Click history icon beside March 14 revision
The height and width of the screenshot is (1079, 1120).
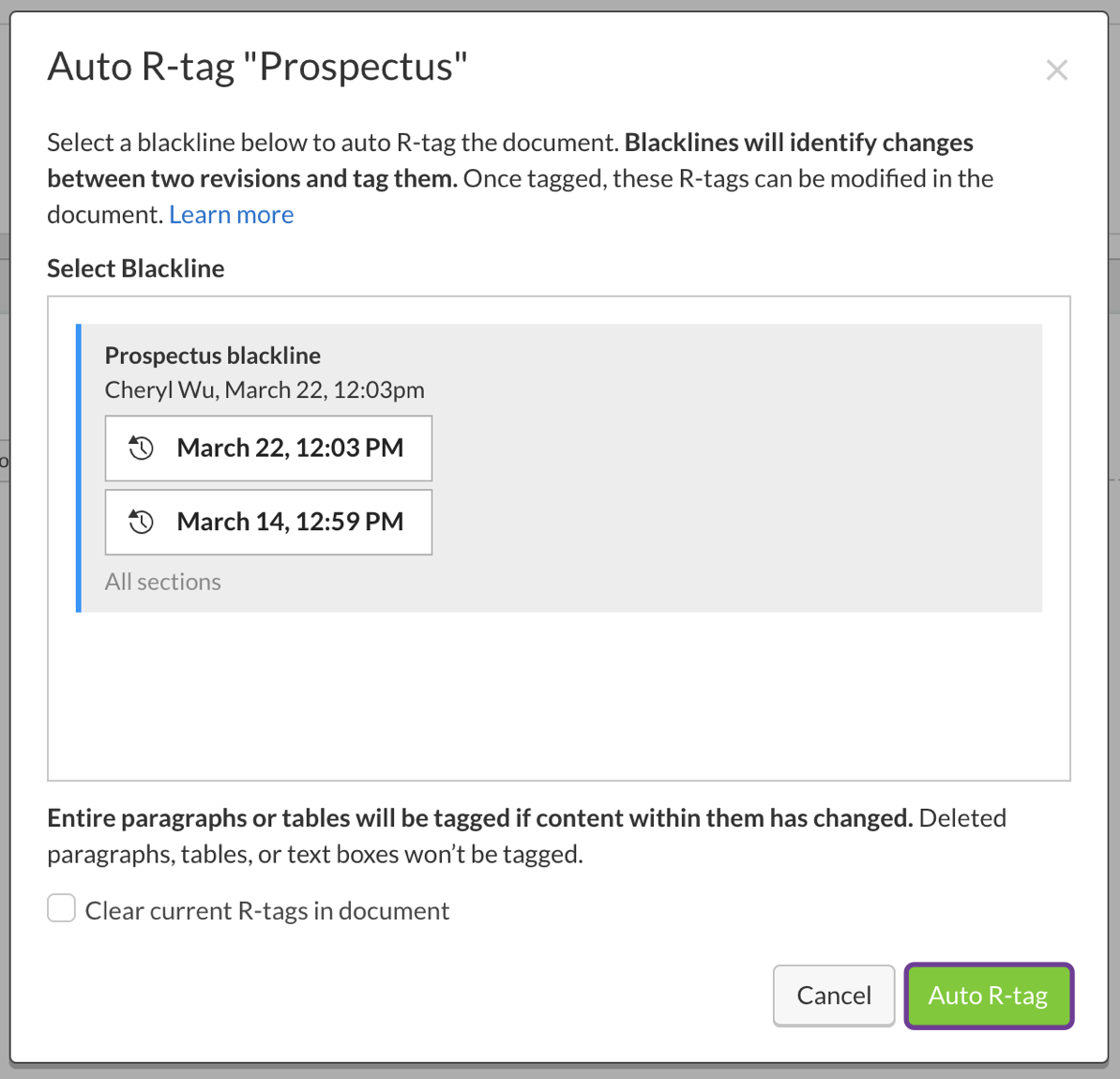point(142,522)
